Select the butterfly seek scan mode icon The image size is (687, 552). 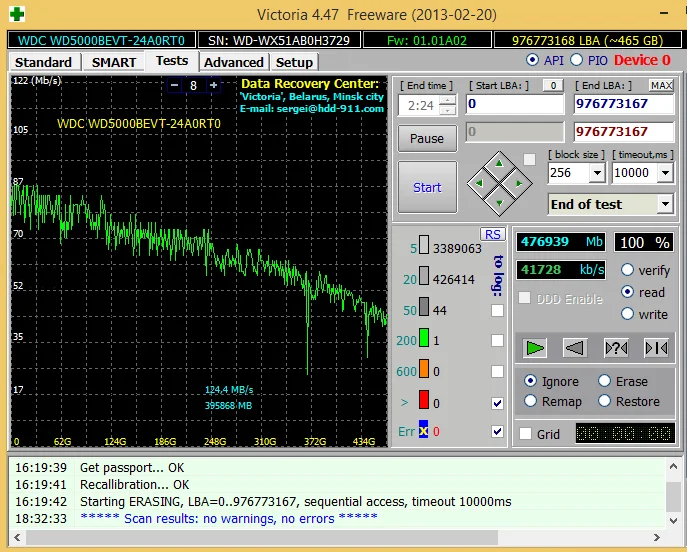(656, 348)
